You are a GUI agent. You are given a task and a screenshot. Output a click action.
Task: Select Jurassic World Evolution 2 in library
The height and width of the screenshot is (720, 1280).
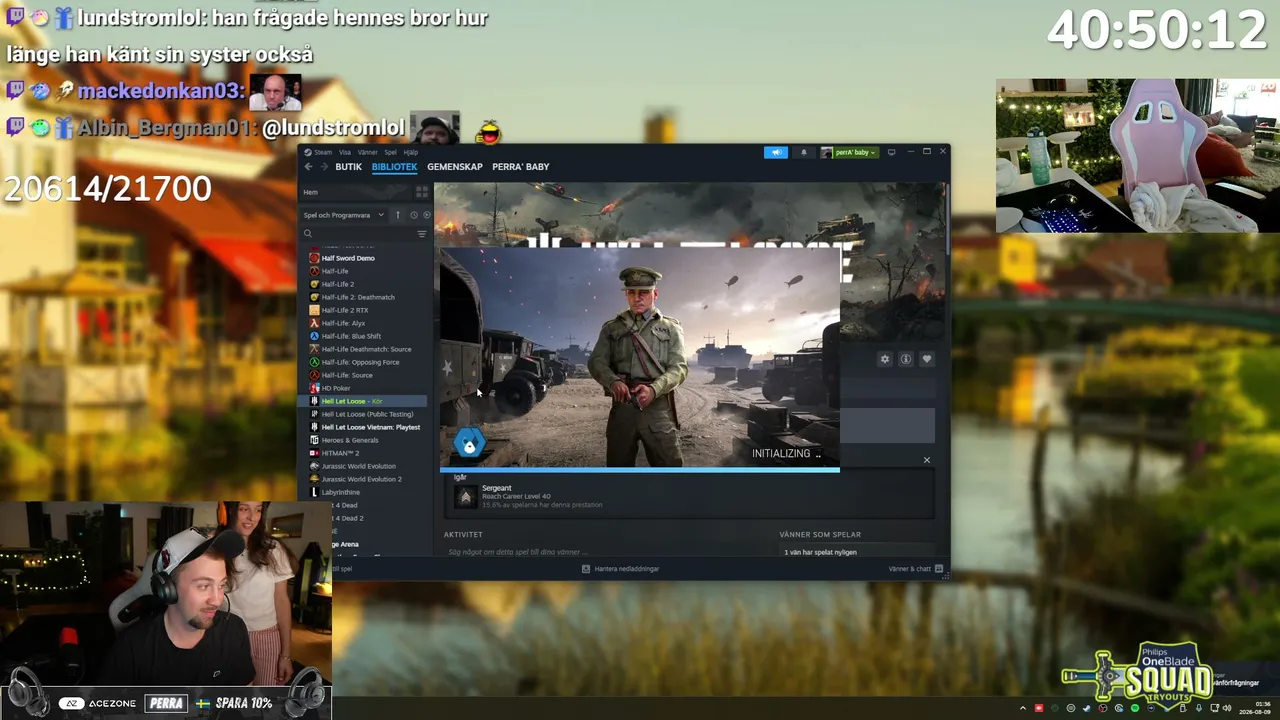[x=361, y=479]
